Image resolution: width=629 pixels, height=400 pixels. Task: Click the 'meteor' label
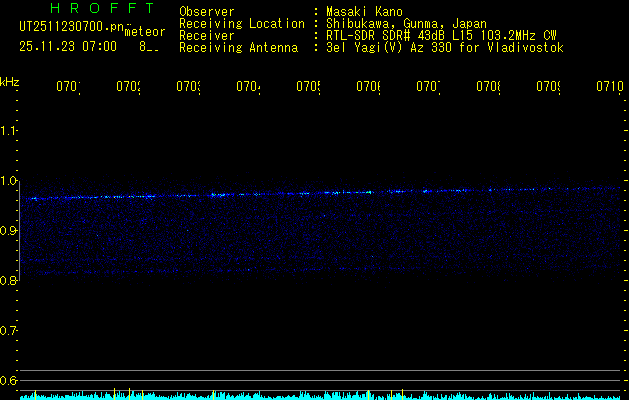(145, 32)
